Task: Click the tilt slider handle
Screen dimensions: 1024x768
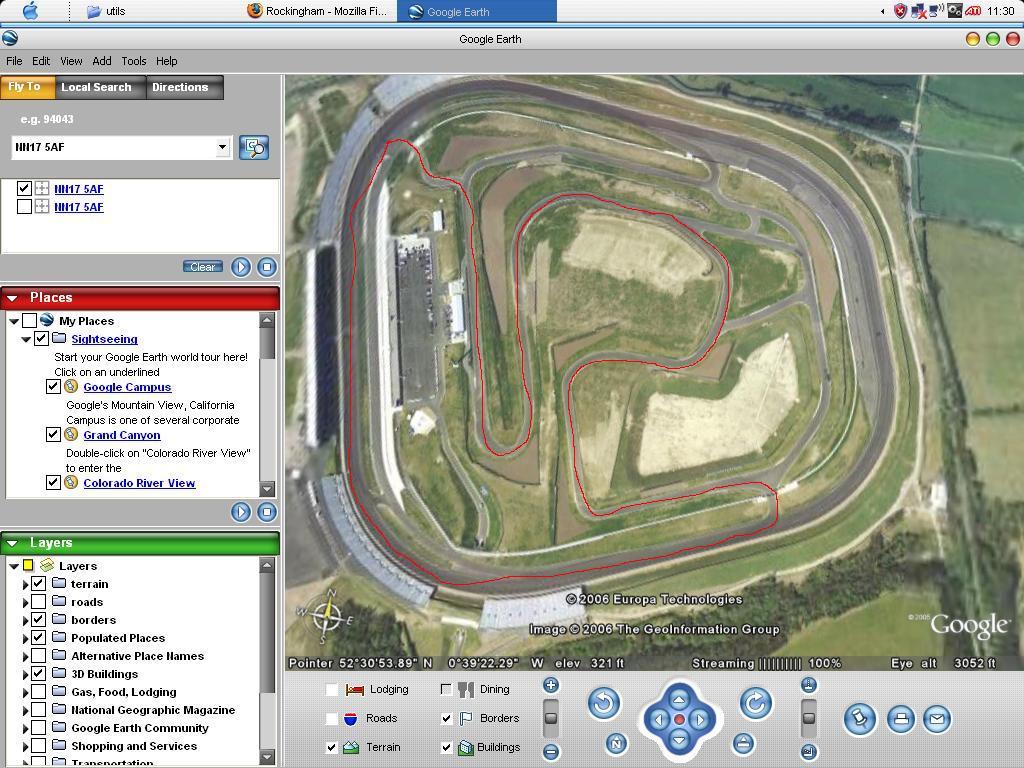Action: point(808,718)
